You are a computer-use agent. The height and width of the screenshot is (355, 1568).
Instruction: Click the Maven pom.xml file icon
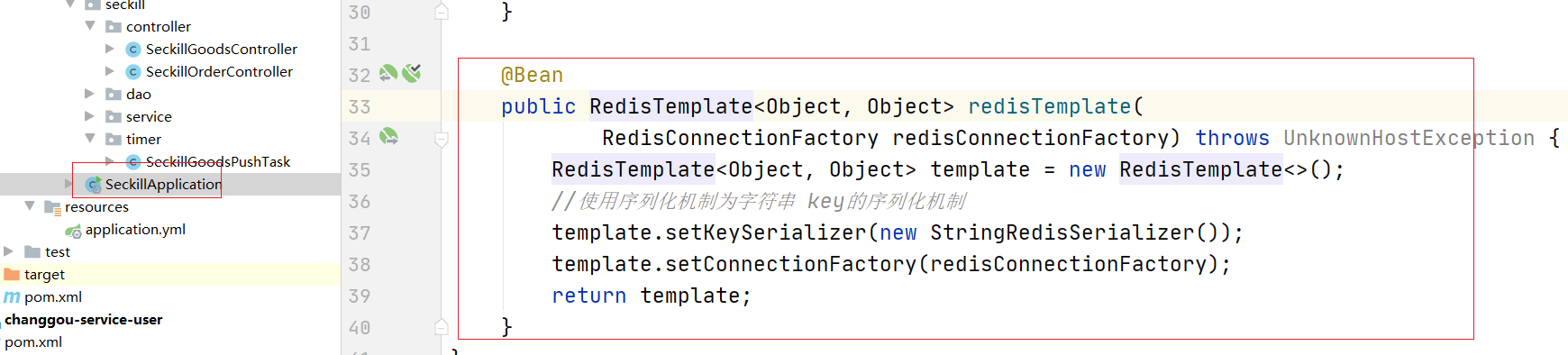coord(12,297)
